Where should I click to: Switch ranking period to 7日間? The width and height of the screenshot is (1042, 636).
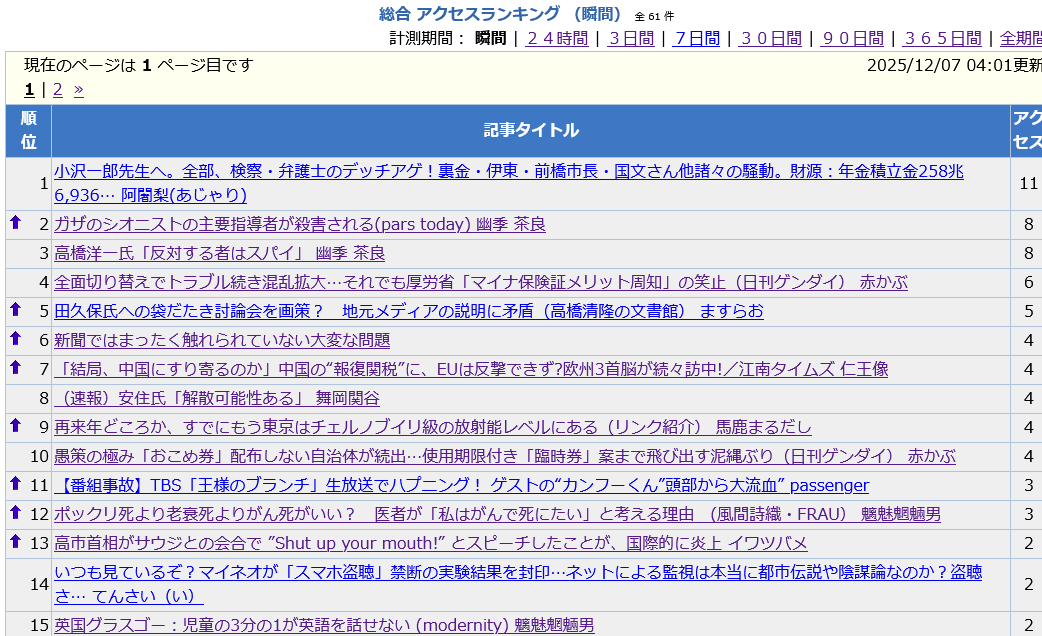[x=696, y=38]
